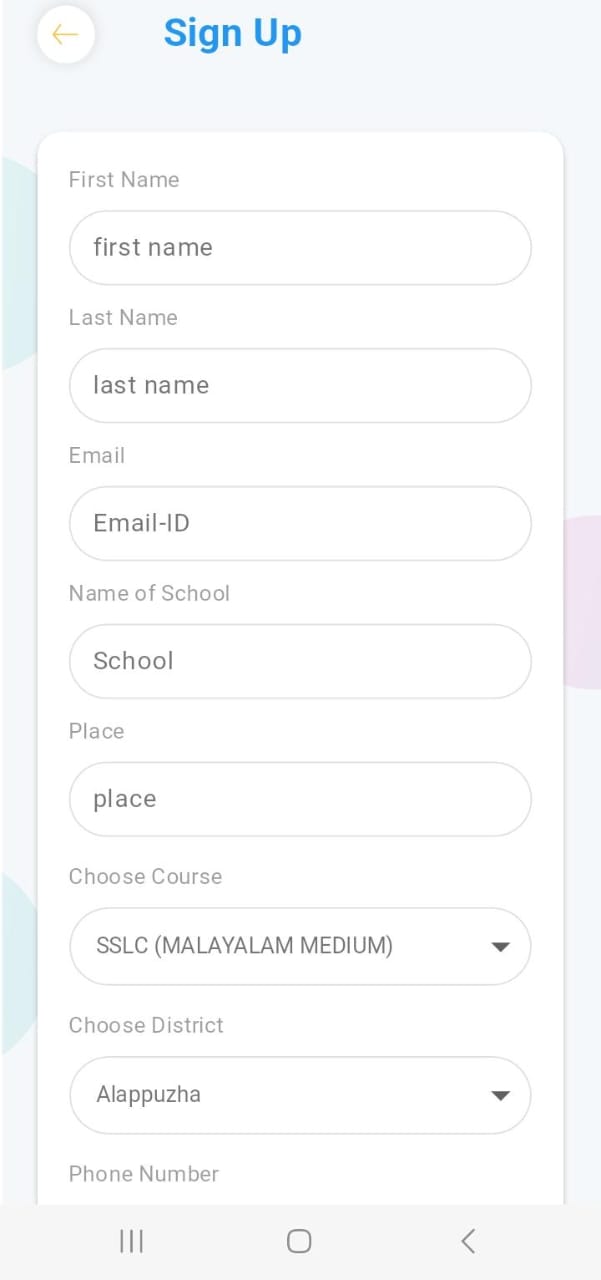Open the SSLC (MALAYALAM MEDIUM) course dropdown

click(280, 946)
